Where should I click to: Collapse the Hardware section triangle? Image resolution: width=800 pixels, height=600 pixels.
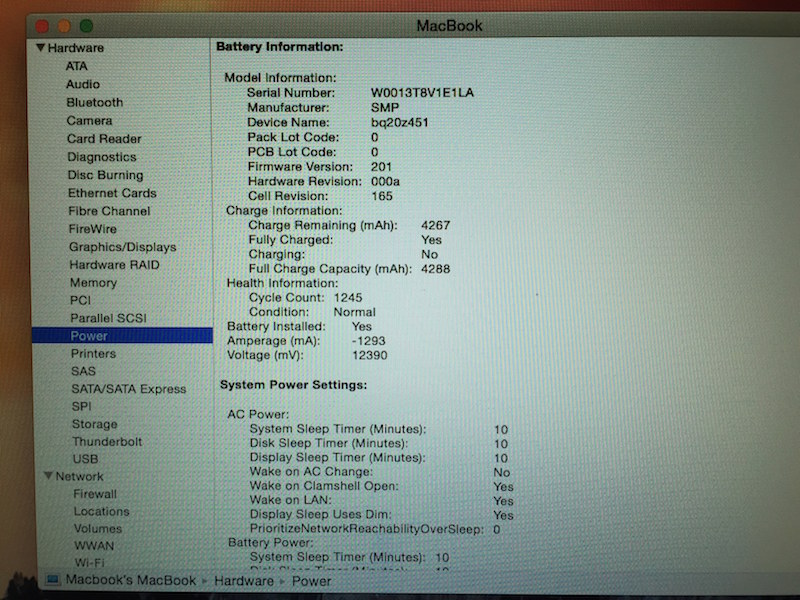pyautogui.click(x=40, y=47)
